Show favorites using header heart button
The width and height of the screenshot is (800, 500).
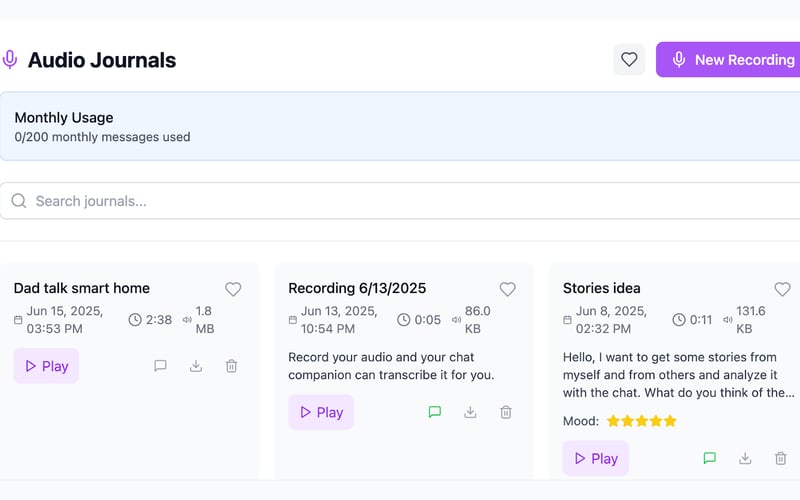click(629, 60)
